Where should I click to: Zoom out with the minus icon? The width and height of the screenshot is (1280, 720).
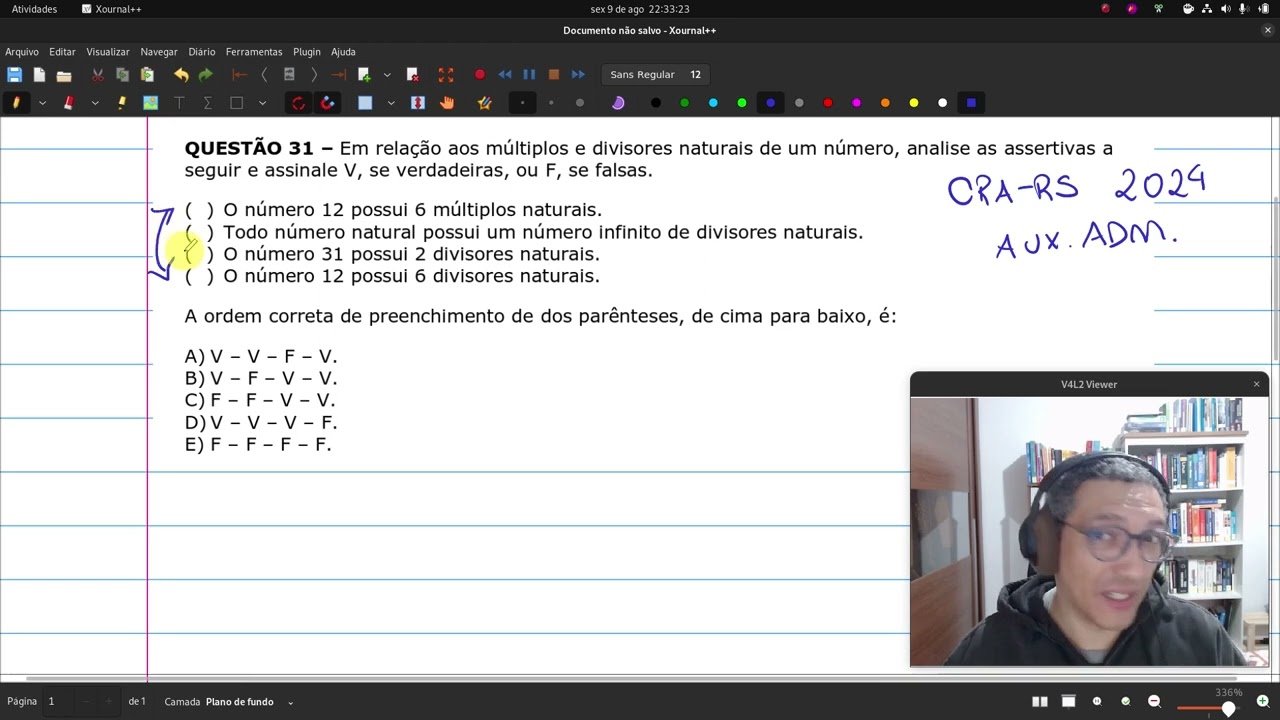coord(1154,702)
